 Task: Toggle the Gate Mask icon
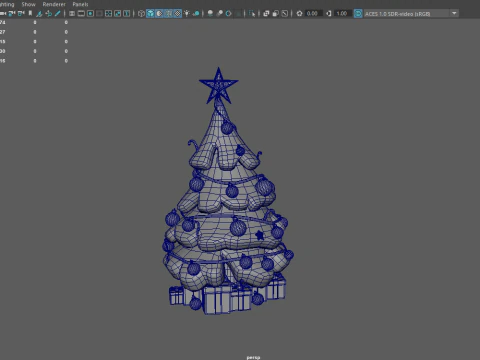click(99, 13)
